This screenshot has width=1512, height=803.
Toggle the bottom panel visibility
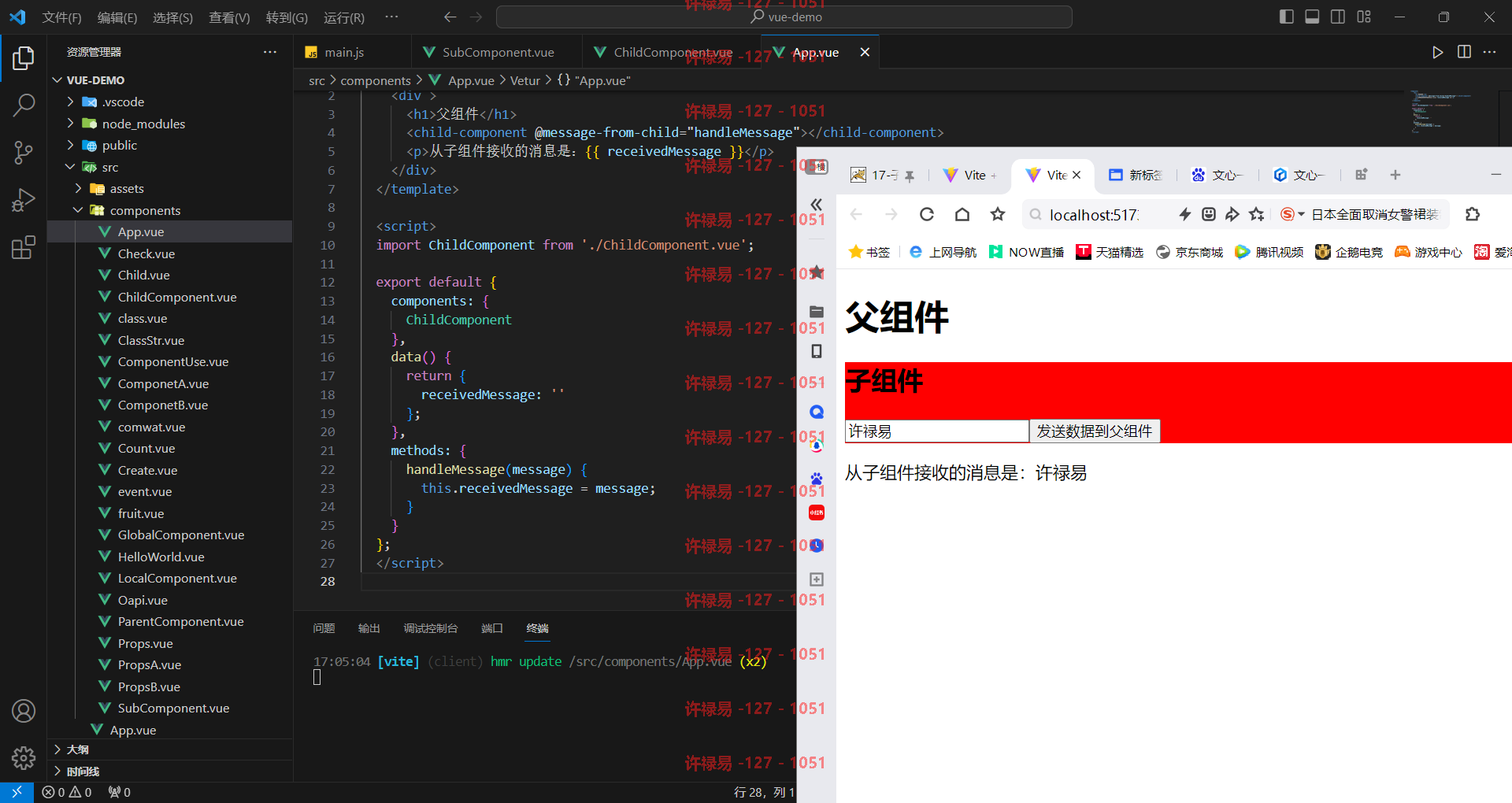[x=1312, y=17]
